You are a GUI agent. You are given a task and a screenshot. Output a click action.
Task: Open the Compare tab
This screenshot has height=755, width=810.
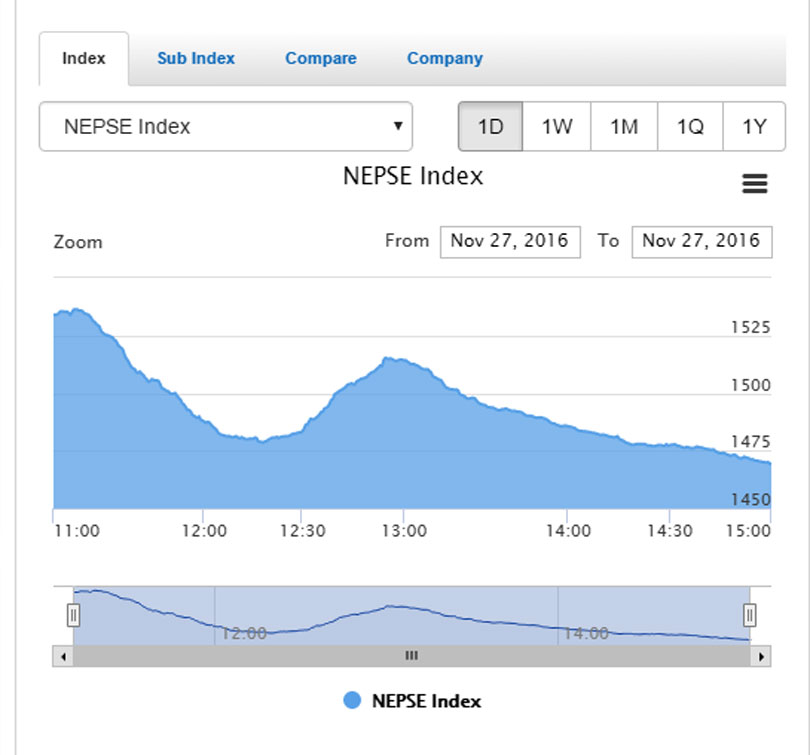tap(321, 58)
